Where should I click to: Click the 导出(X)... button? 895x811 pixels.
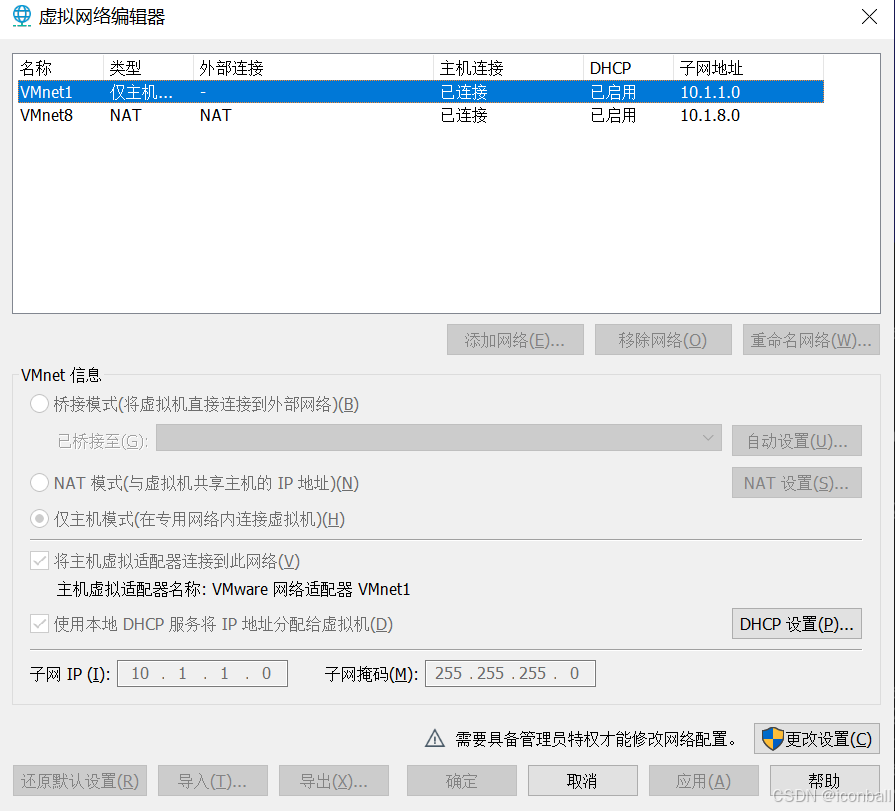tap(334, 781)
